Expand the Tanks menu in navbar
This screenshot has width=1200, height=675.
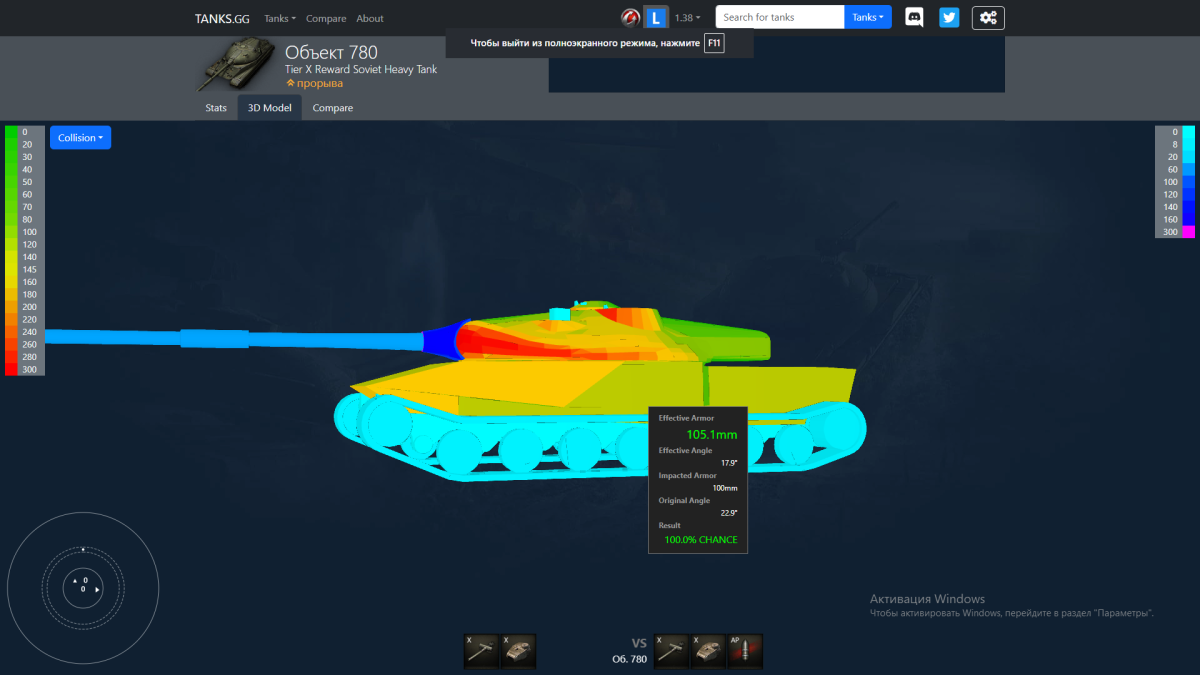click(x=280, y=18)
